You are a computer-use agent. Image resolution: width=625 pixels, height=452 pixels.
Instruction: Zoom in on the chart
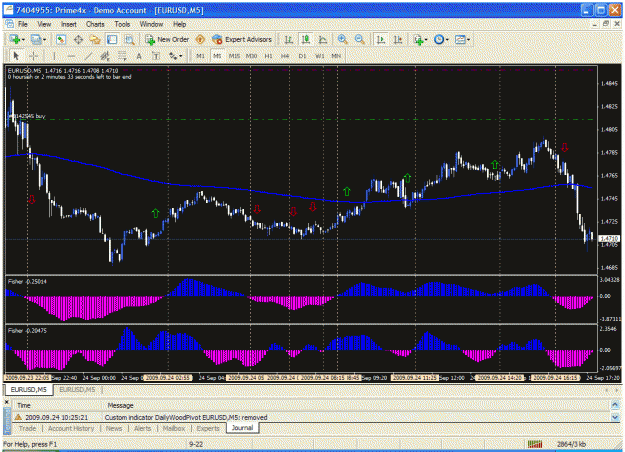tap(342, 39)
